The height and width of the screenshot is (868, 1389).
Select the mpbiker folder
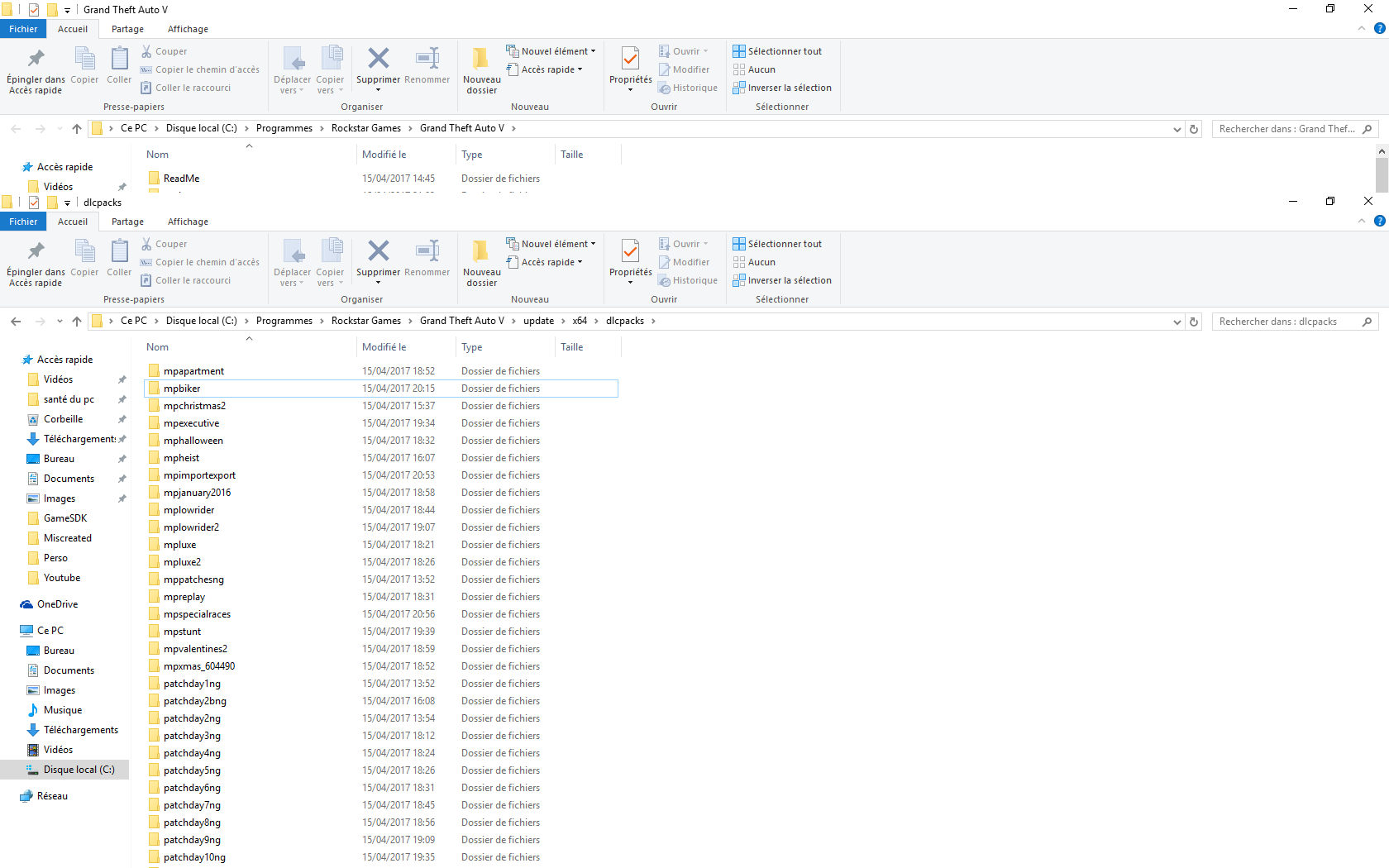[x=381, y=389]
